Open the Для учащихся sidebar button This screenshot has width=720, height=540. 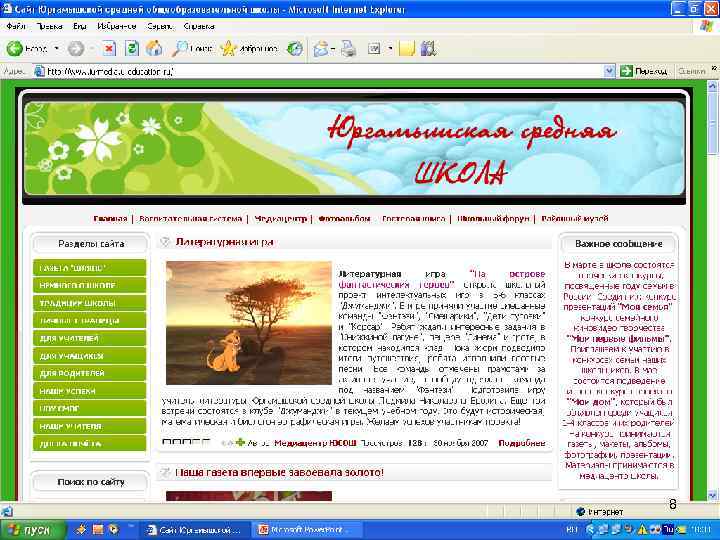(90, 356)
